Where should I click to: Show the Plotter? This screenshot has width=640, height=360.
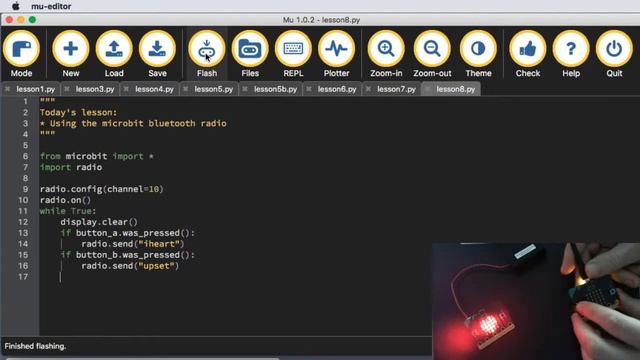(x=336, y=54)
